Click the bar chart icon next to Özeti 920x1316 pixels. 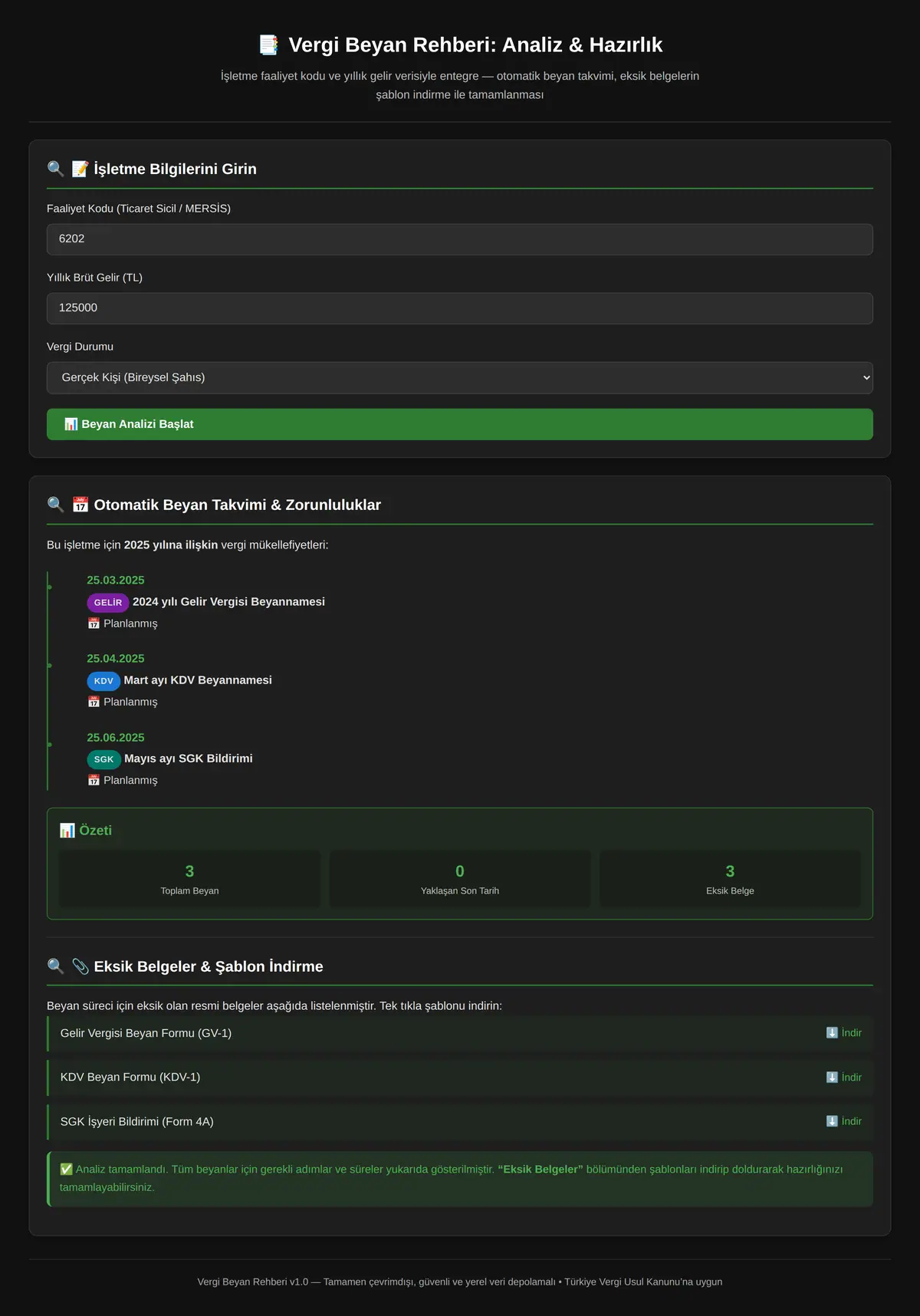click(67, 831)
